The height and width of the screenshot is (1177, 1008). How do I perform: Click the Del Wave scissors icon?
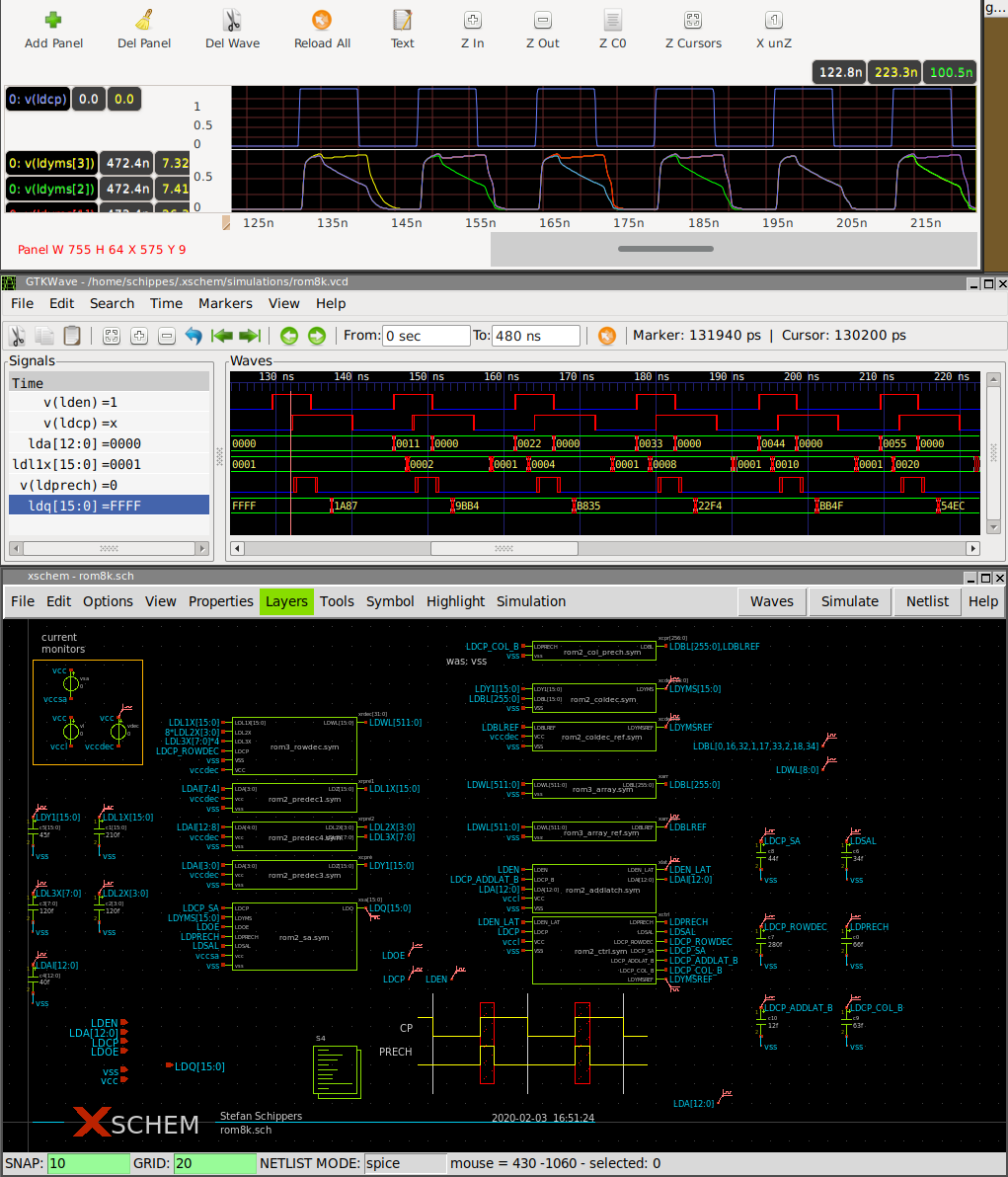232,20
